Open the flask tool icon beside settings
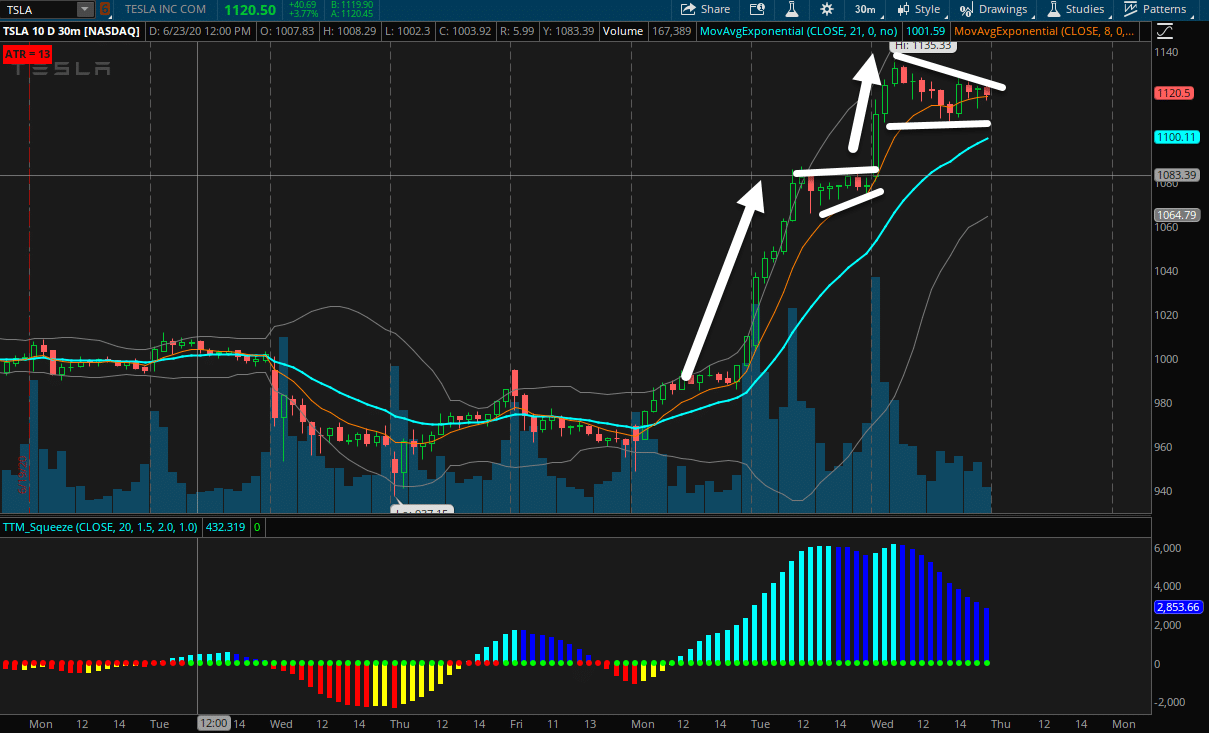The image size is (1209, 733). (x=791, y=9)
